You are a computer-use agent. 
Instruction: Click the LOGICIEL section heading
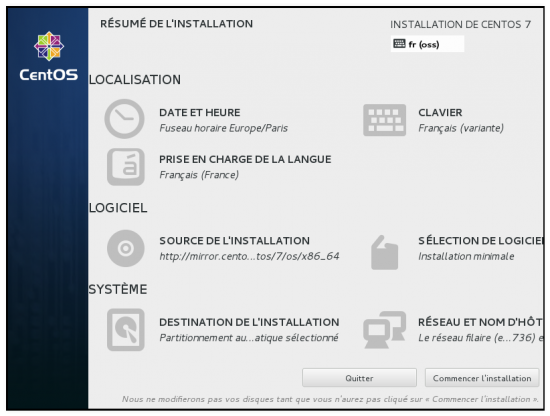pos(118,208)
